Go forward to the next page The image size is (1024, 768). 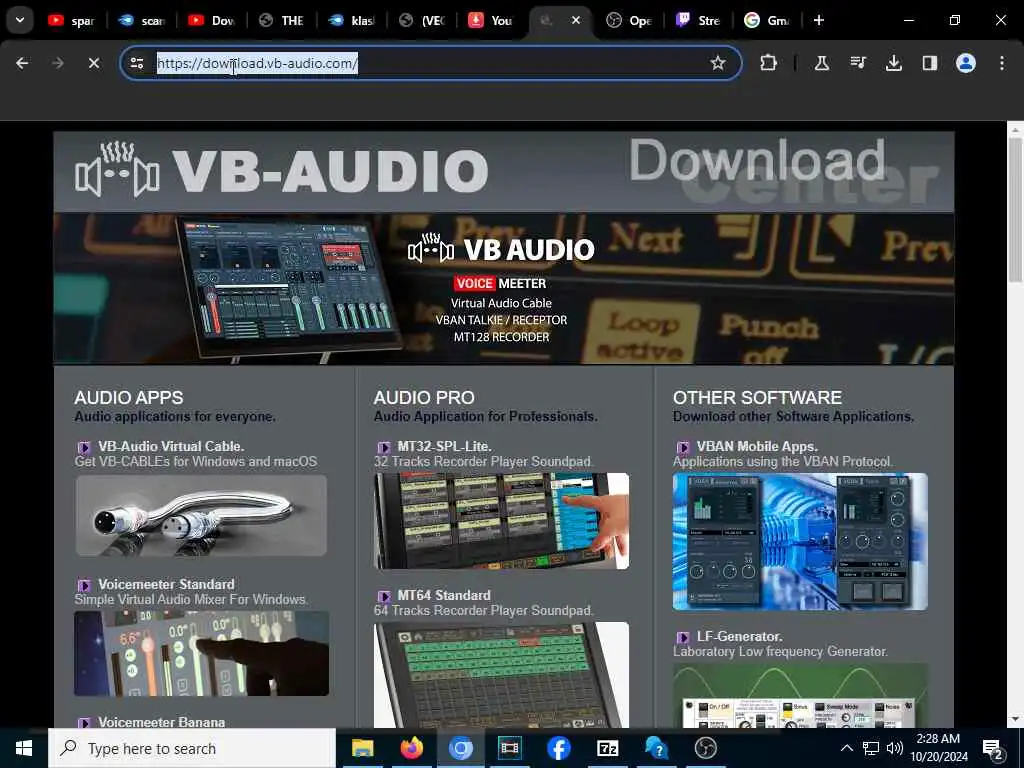(58, 63)
